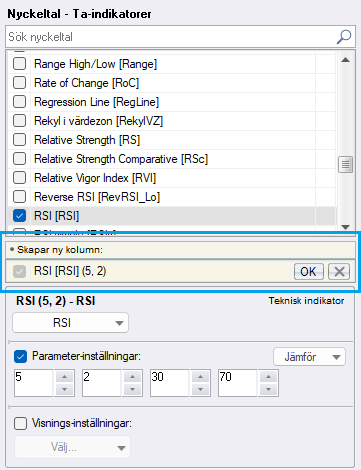This screenshot has height=470, width=361.
Task: Confirm new column with OK button
Action: pyautogui.click(x=309, y=271)
